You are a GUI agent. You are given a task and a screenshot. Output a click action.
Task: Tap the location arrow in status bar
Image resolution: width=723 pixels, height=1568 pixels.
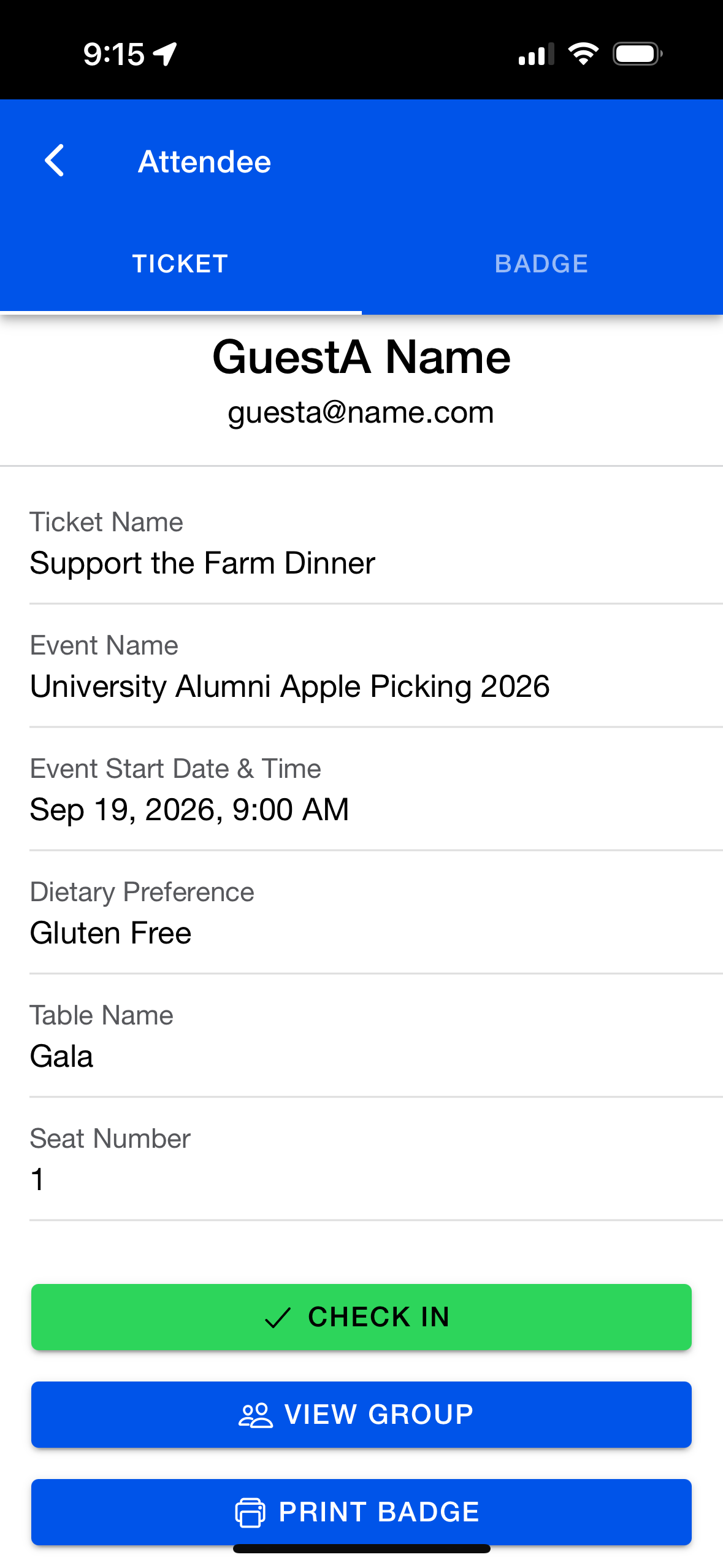(x=165, y=54)
